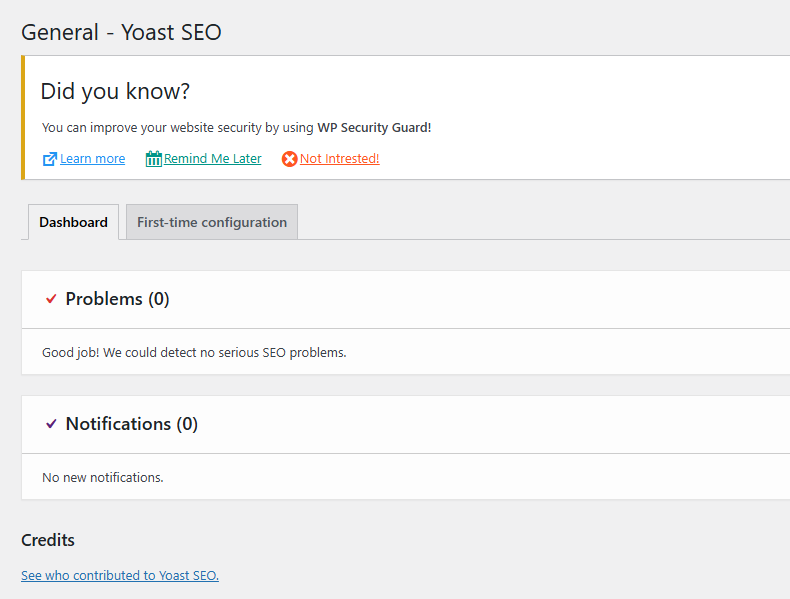Image resolution: width=790 pixels, height=599 pixels.
Task: Open the First-time configuration tab
Action: point(212,222)
